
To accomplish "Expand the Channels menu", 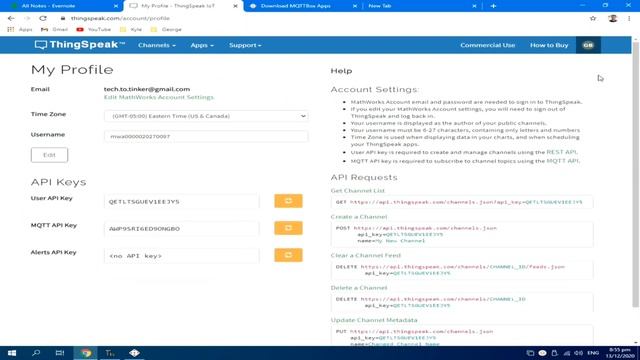I will [x=157, y=45].
